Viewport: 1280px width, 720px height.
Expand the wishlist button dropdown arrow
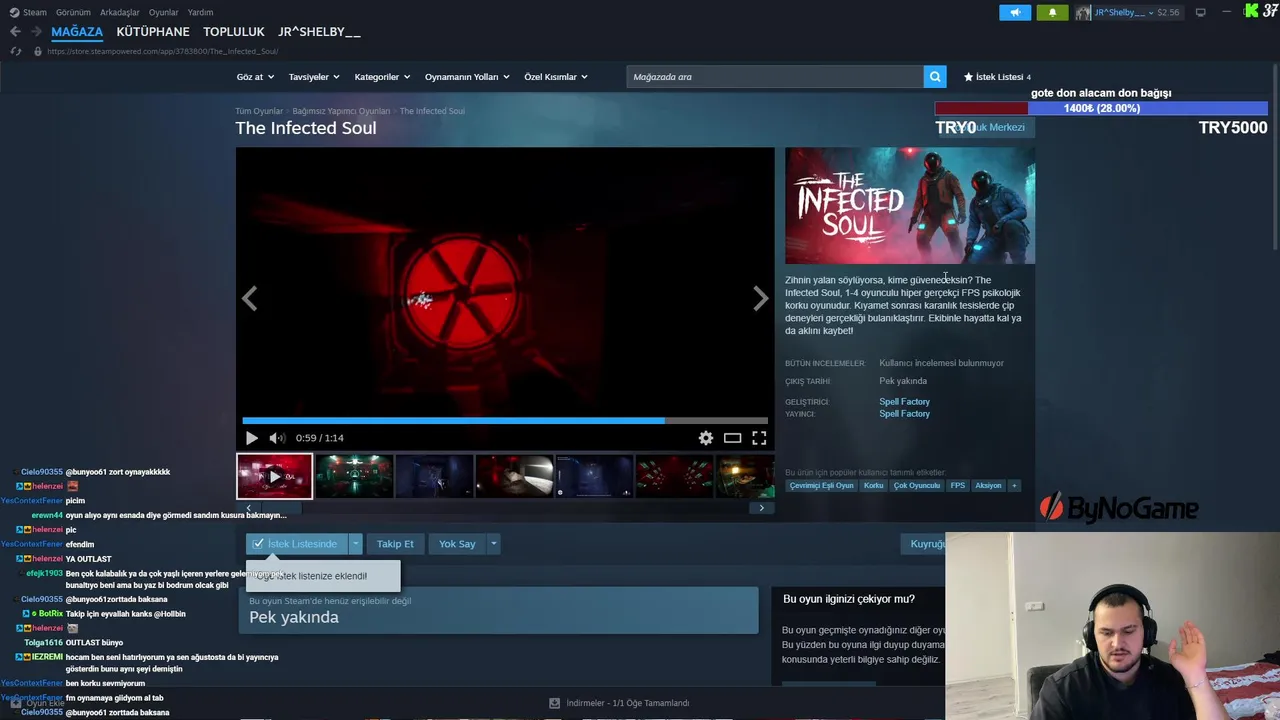click(x=355, y=544)
